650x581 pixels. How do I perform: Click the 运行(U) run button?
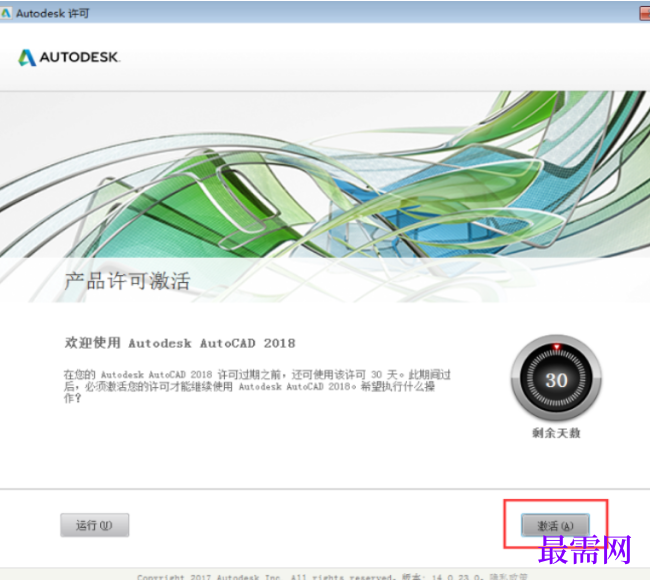pyautogui.click(x=95, y=525)
